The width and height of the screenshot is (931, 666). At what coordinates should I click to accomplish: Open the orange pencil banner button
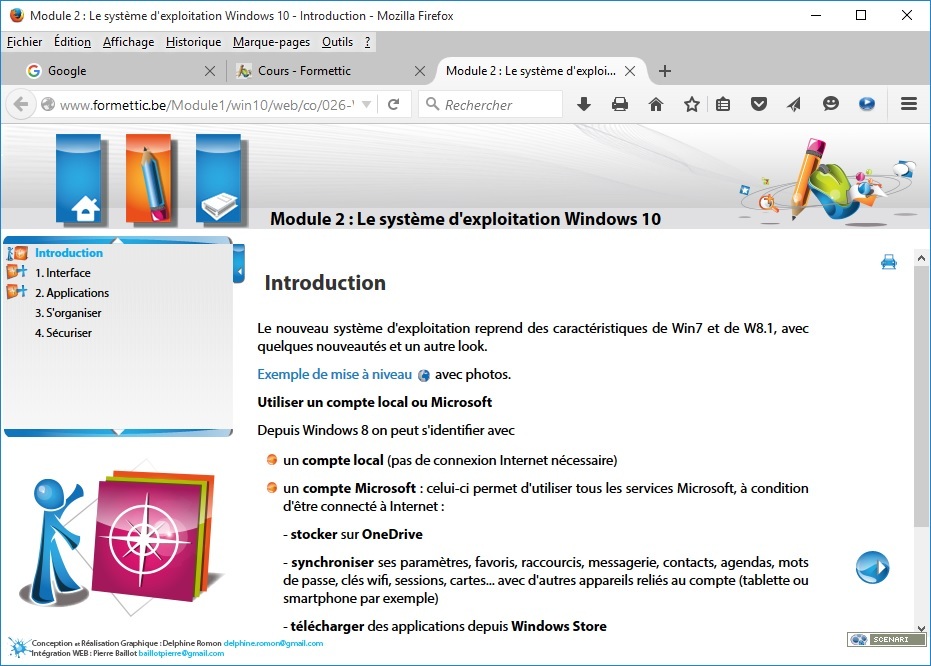[x=148, y=179]
